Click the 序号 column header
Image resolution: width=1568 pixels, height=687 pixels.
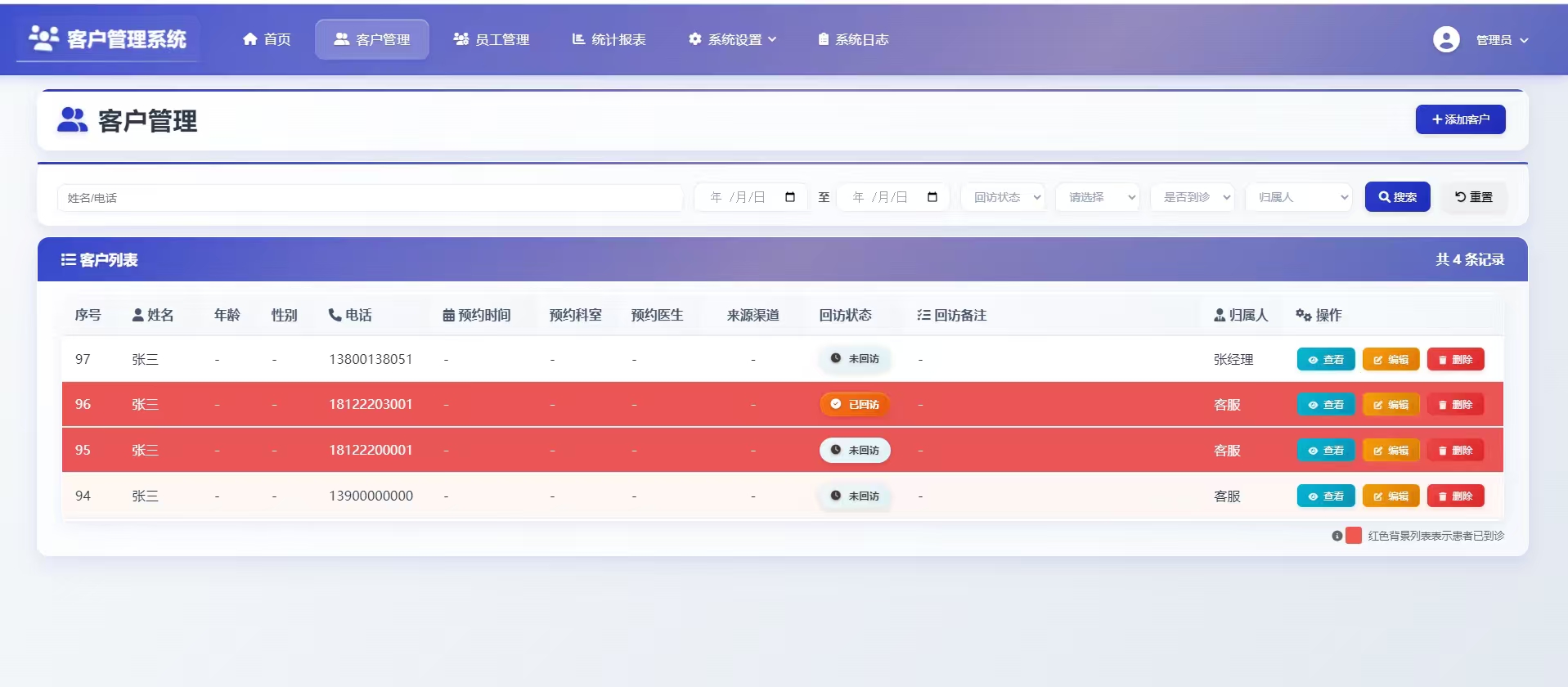(x=88, y=315)
